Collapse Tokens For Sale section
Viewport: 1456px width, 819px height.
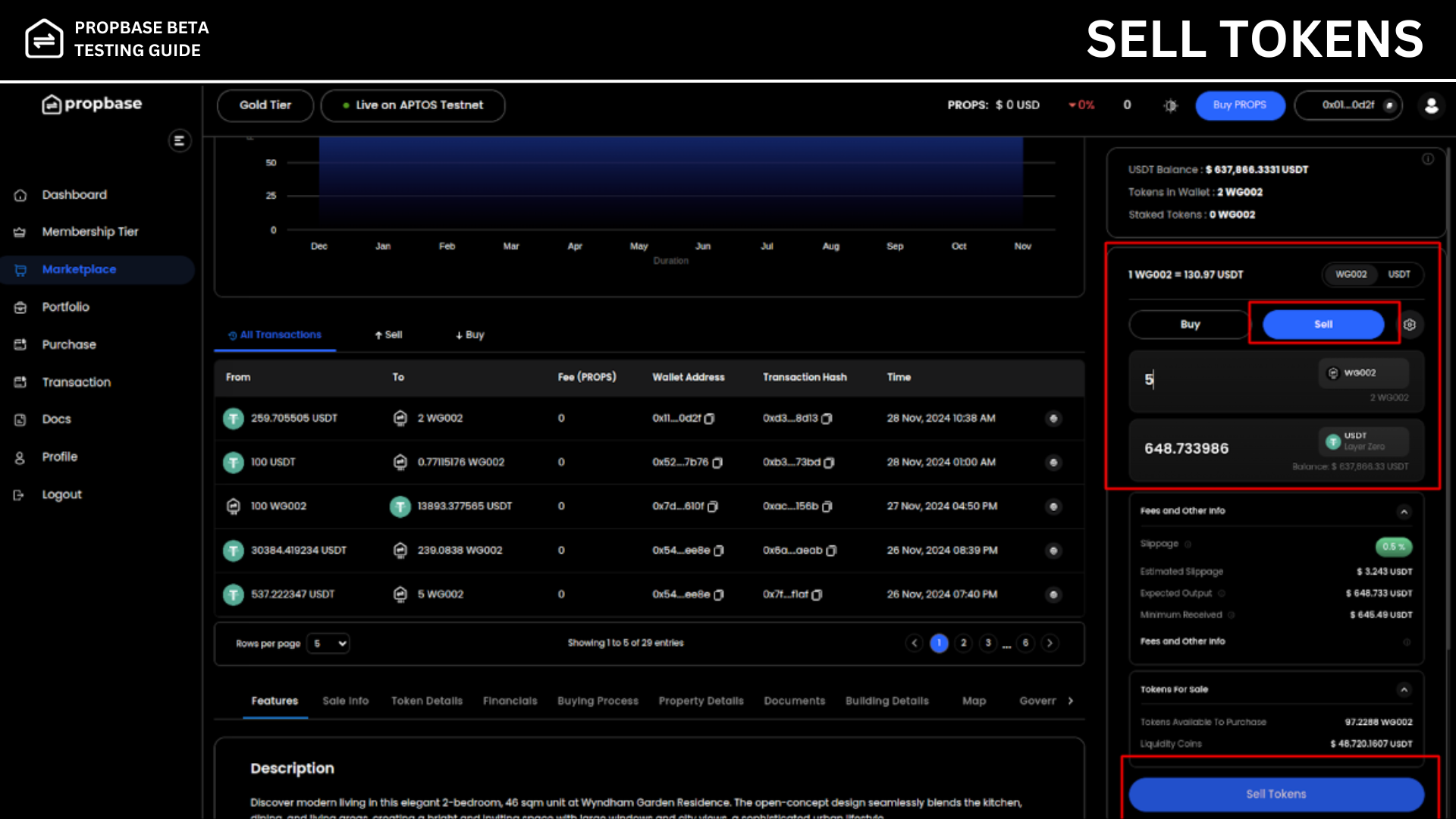1404,689
